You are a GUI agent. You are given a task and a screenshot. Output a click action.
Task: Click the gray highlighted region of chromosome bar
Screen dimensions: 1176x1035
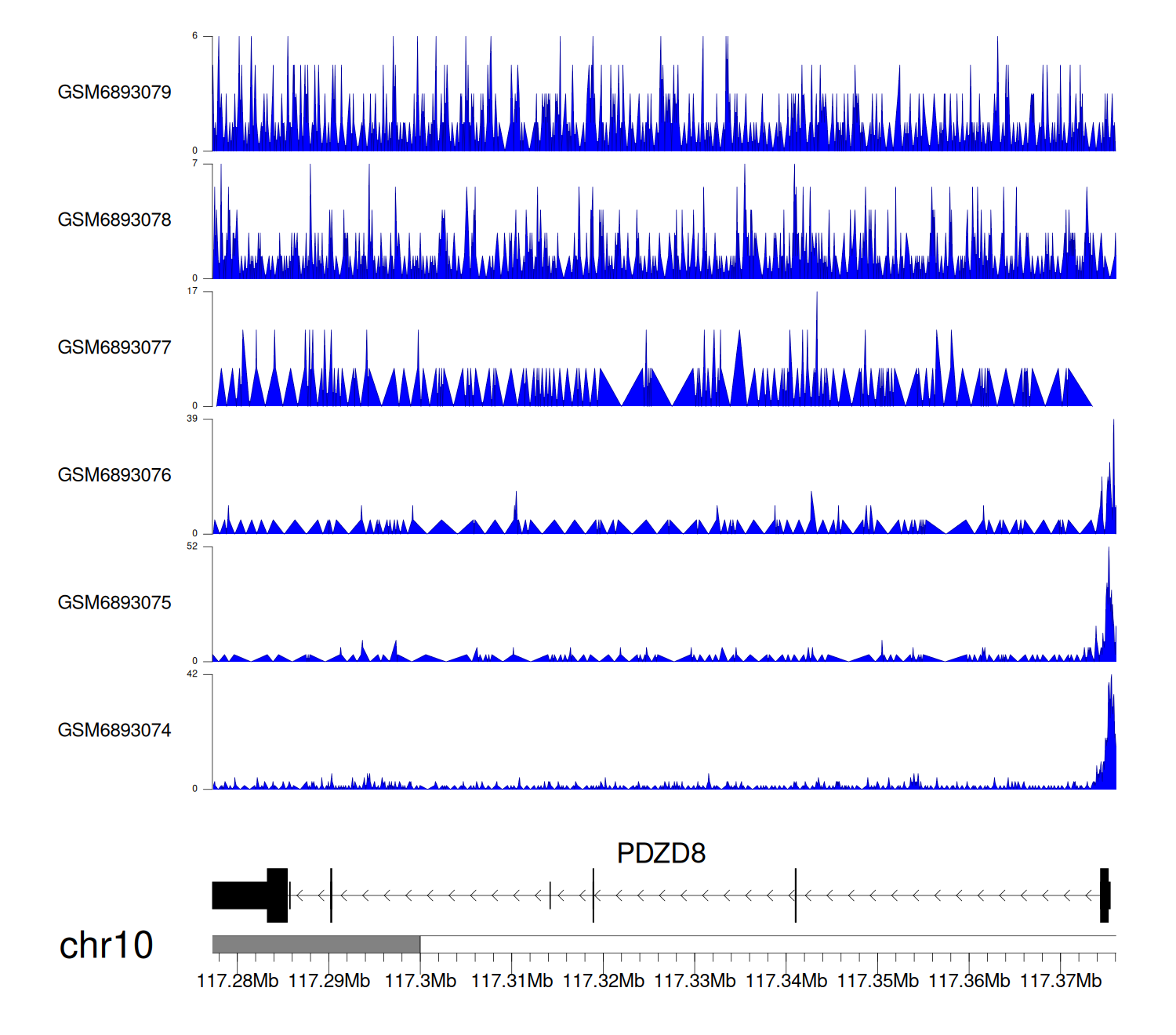click(x=316, y=944)
